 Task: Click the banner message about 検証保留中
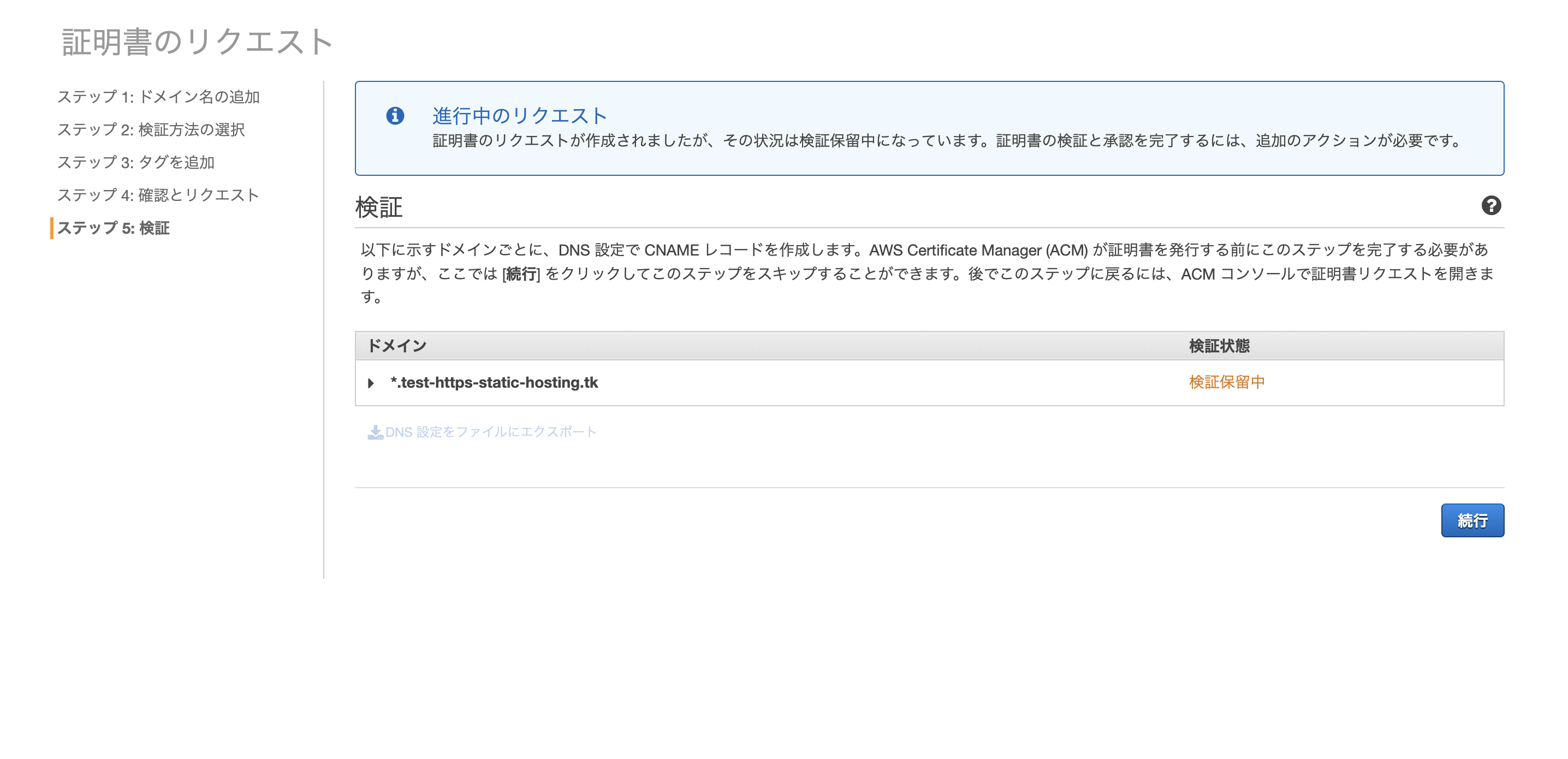tap(947, 141)
